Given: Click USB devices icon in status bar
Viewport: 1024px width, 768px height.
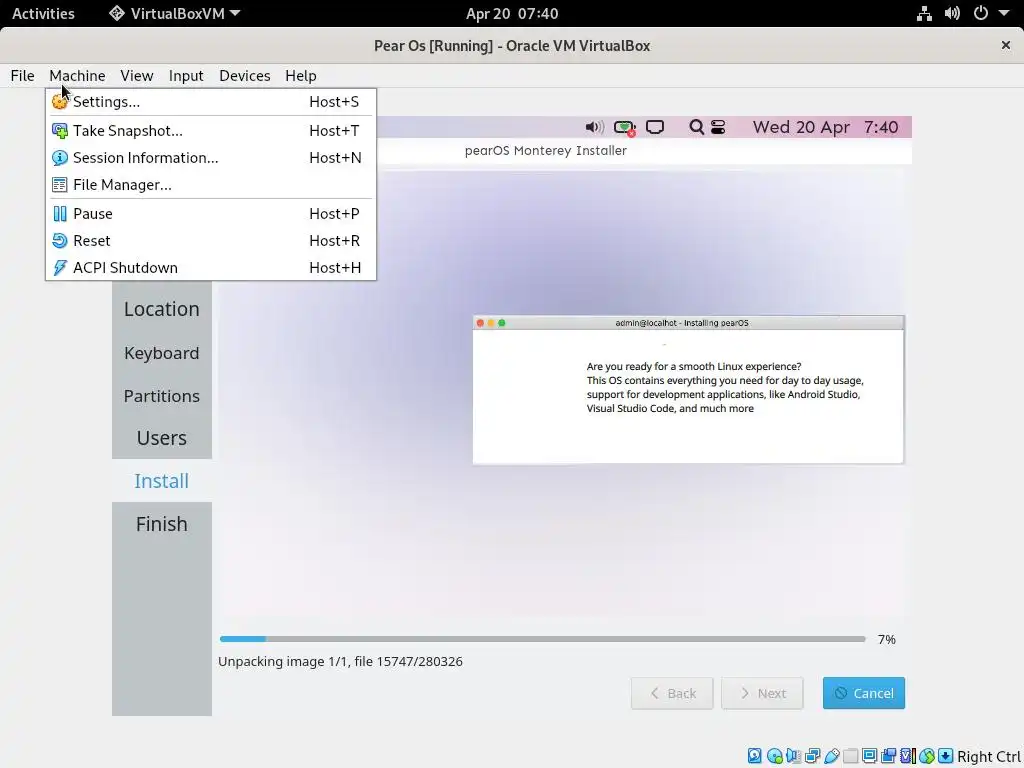Looking at the screenshot, I should coord(831,756).
